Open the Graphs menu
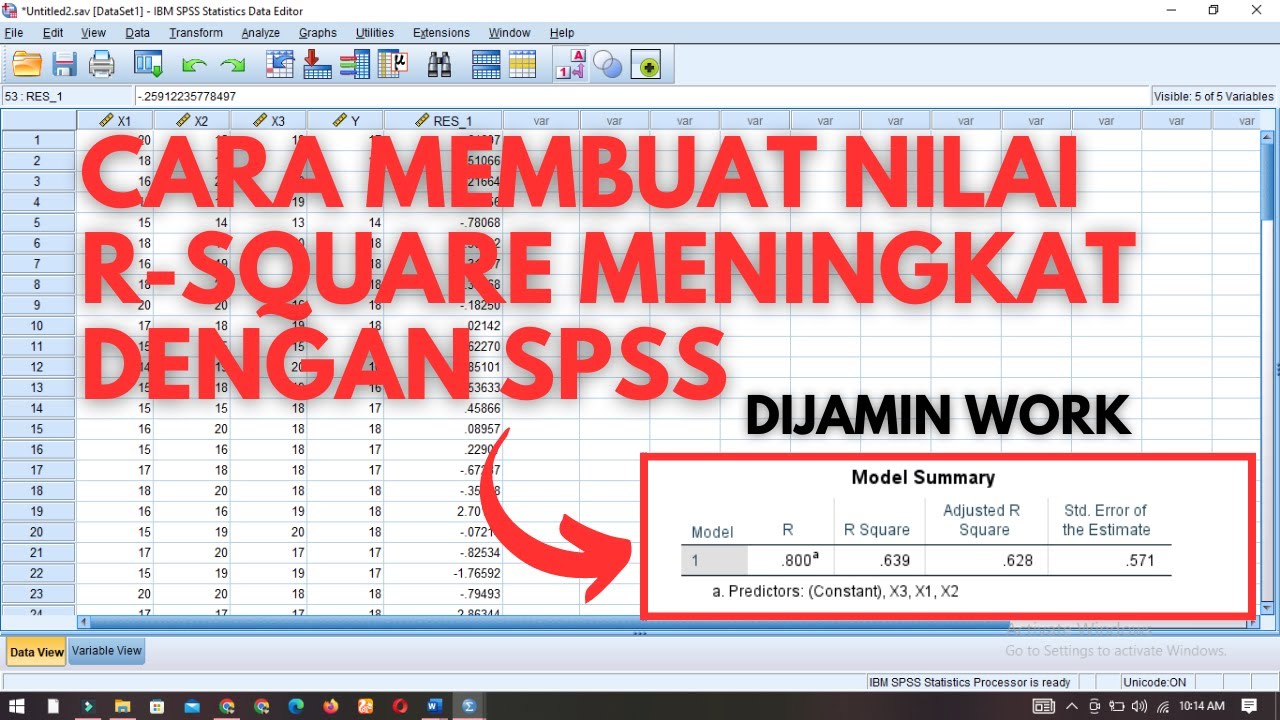This screenshot has width=1280, height=720. click(318, 33)
